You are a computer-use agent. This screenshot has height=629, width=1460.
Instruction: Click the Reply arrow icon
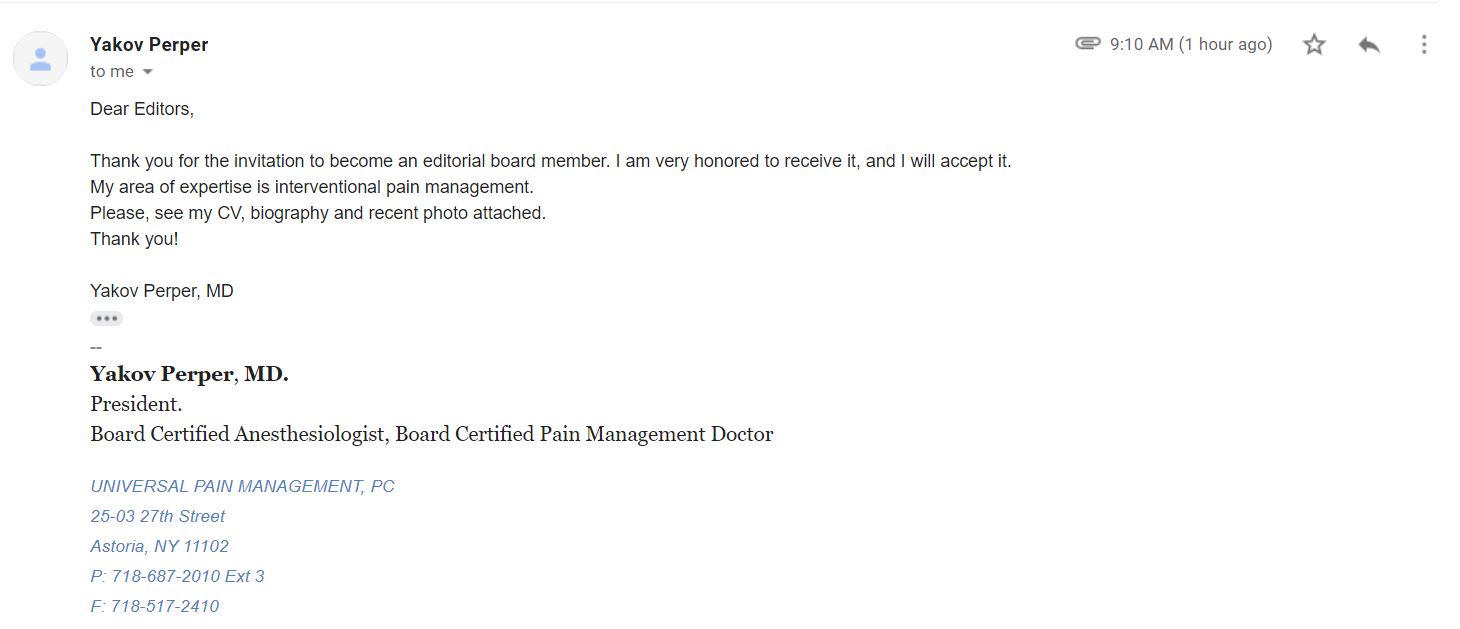point(1369,44)
